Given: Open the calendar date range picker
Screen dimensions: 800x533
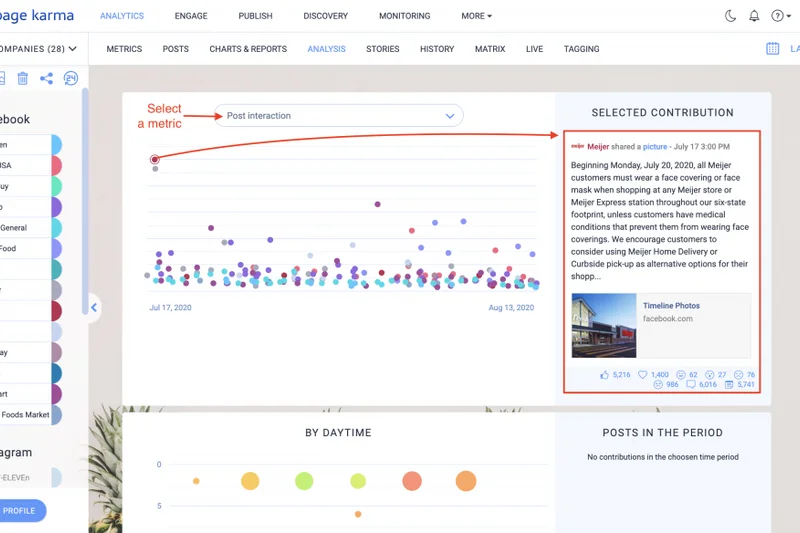Looking at the screenshot, I should pyautogui.click(x=772, y=48).
